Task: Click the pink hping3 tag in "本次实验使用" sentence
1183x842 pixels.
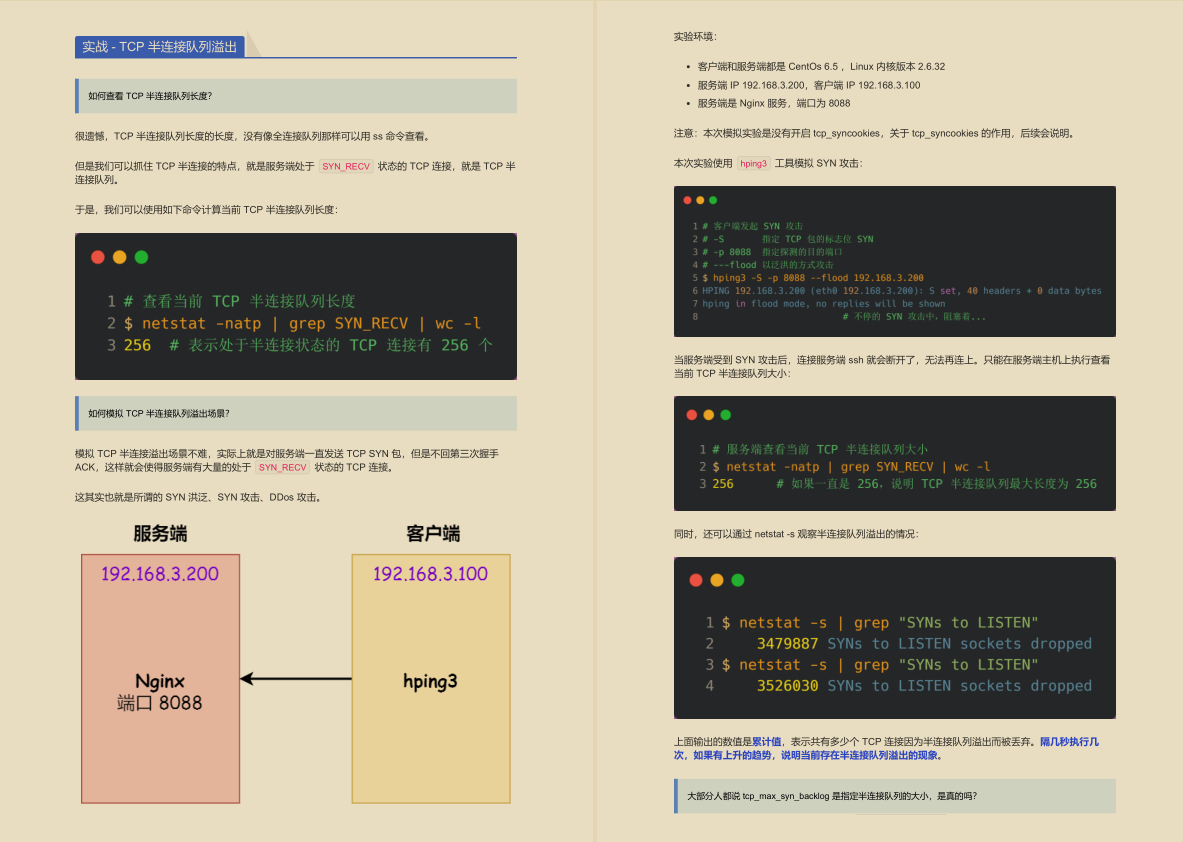Action: (x=753, y=163)
